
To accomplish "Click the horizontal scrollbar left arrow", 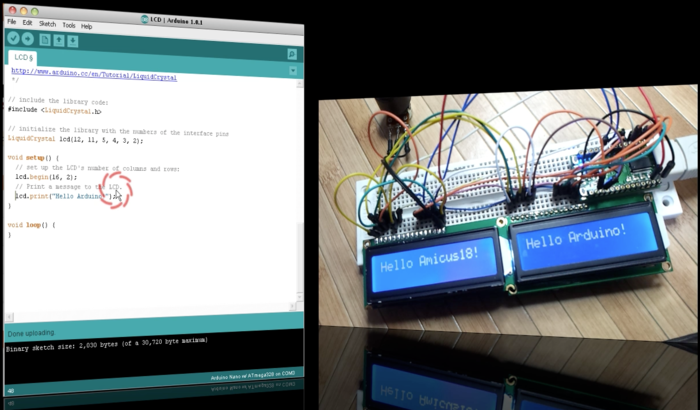I will [x=9, y=317].
